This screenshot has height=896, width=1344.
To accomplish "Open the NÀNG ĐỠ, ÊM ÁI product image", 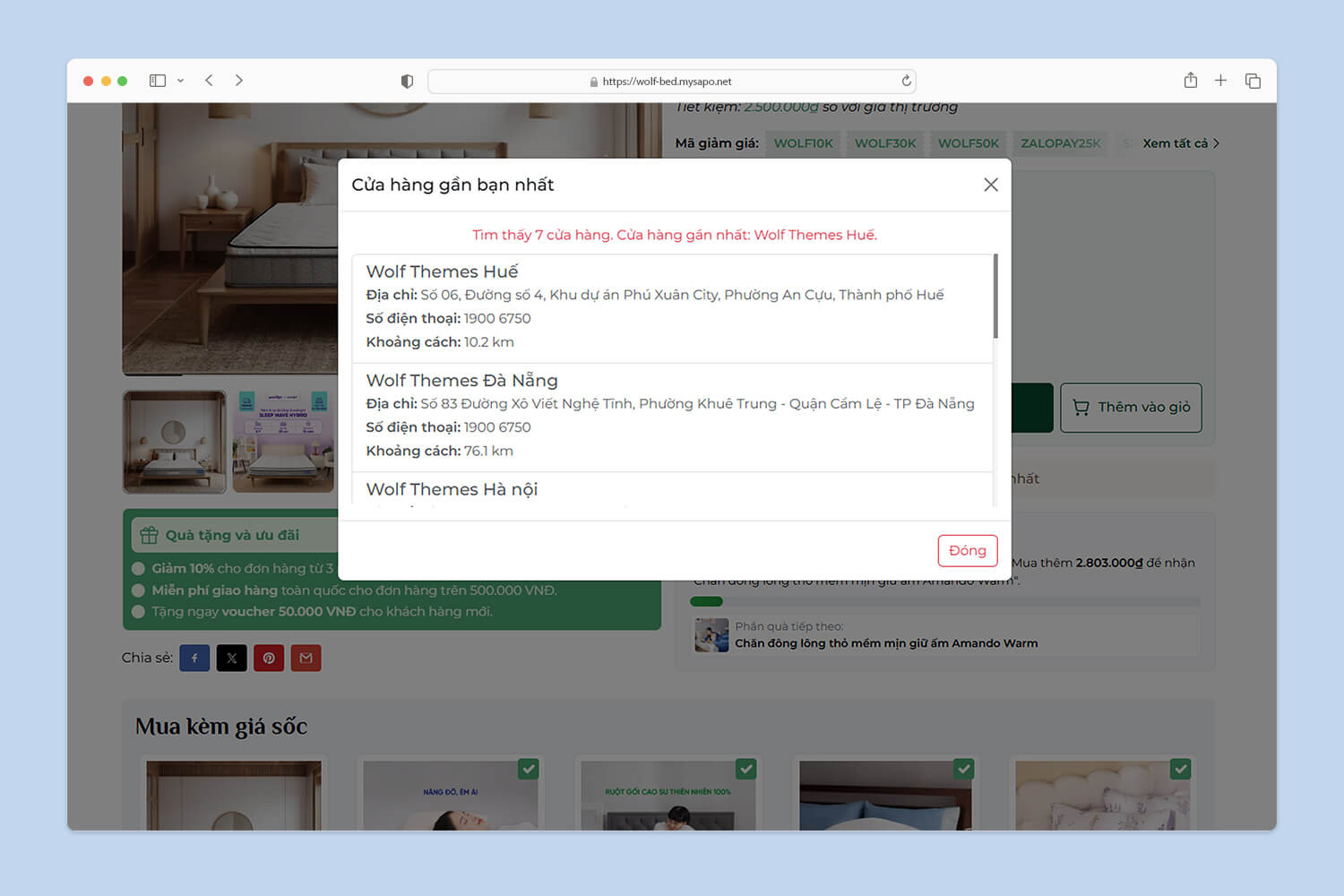I will click(x=451, y=796).
